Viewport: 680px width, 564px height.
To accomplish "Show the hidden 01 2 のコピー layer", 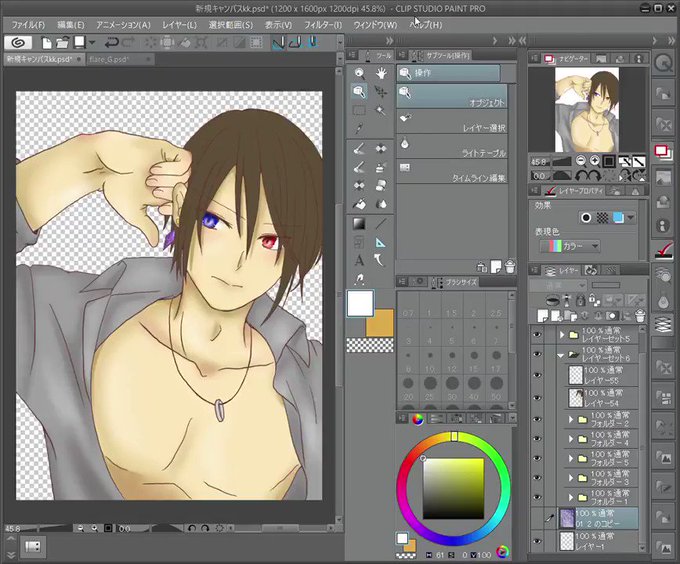I will point(537,518).
